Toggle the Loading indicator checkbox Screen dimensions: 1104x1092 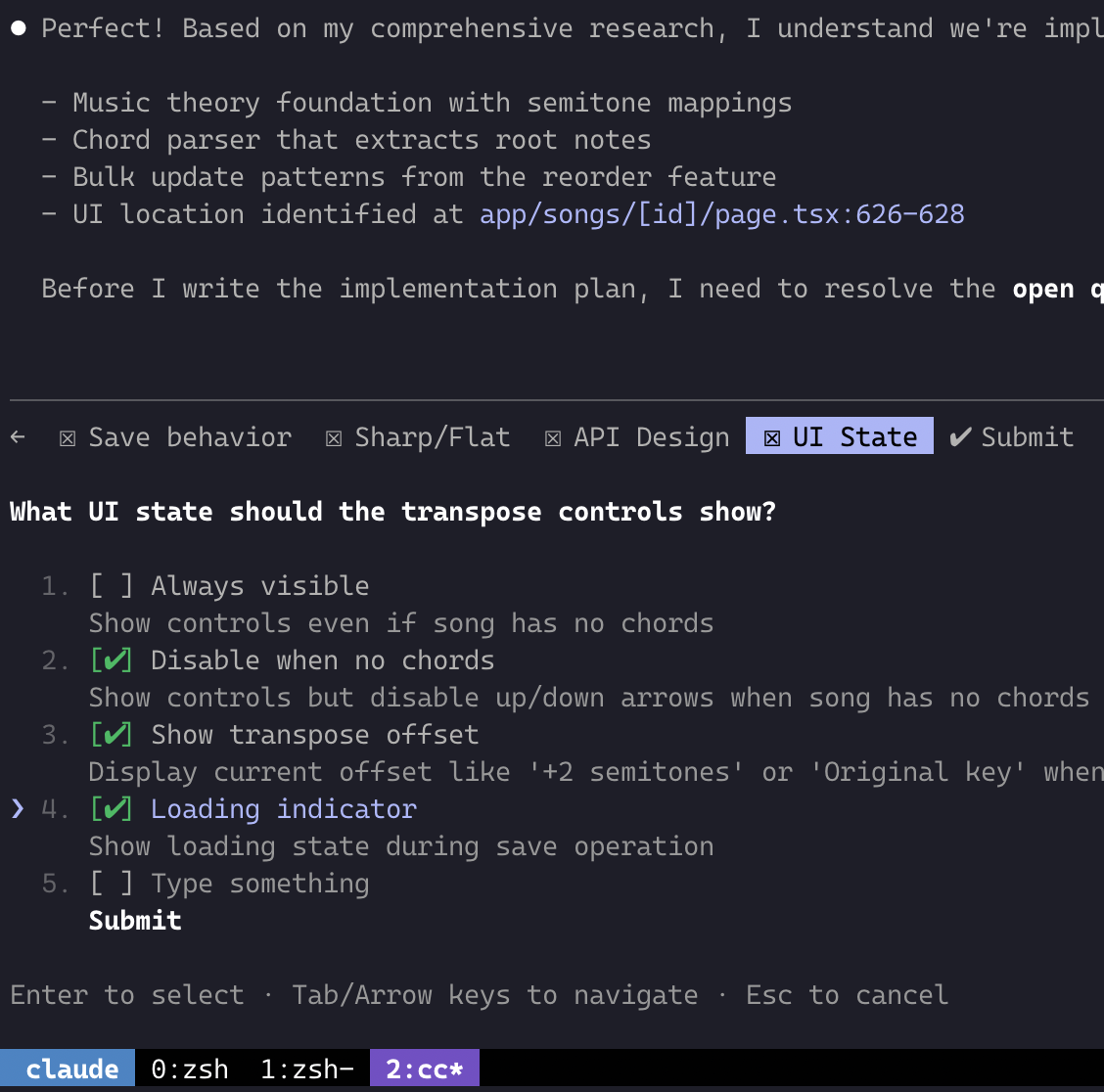(111, 808)
